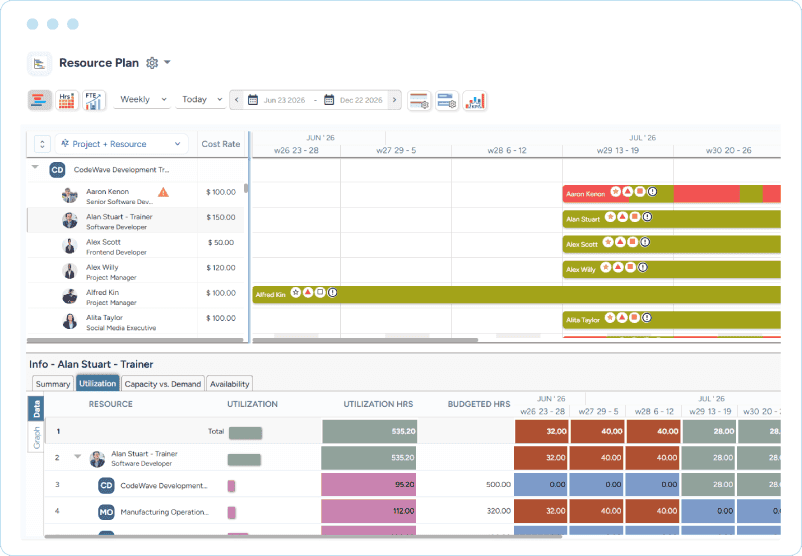This screenshot has width=802, height=556.
Task: Click the Jun 23 2026 start date field
Action: pos(284,100)
